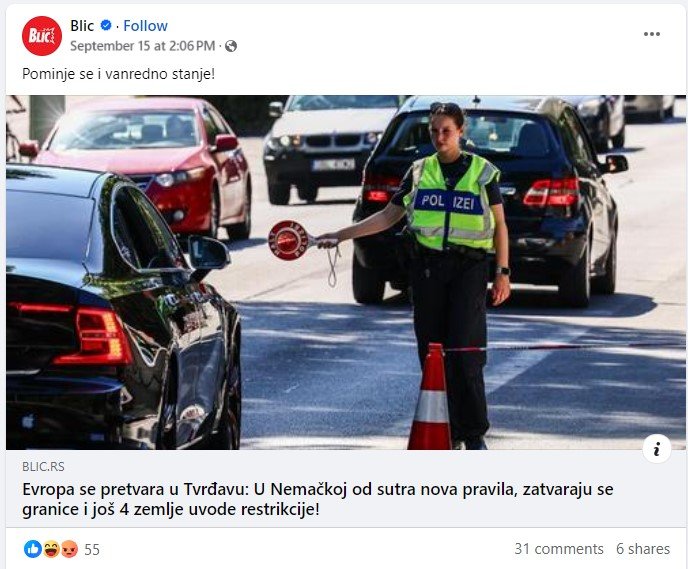688x569 pixels.
Task: Open the September 15 timestamp link
Action: point(143,46)
